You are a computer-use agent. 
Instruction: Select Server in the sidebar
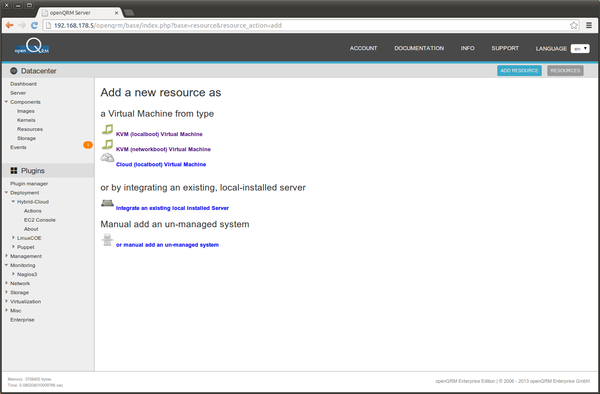[x=18, y=93]
